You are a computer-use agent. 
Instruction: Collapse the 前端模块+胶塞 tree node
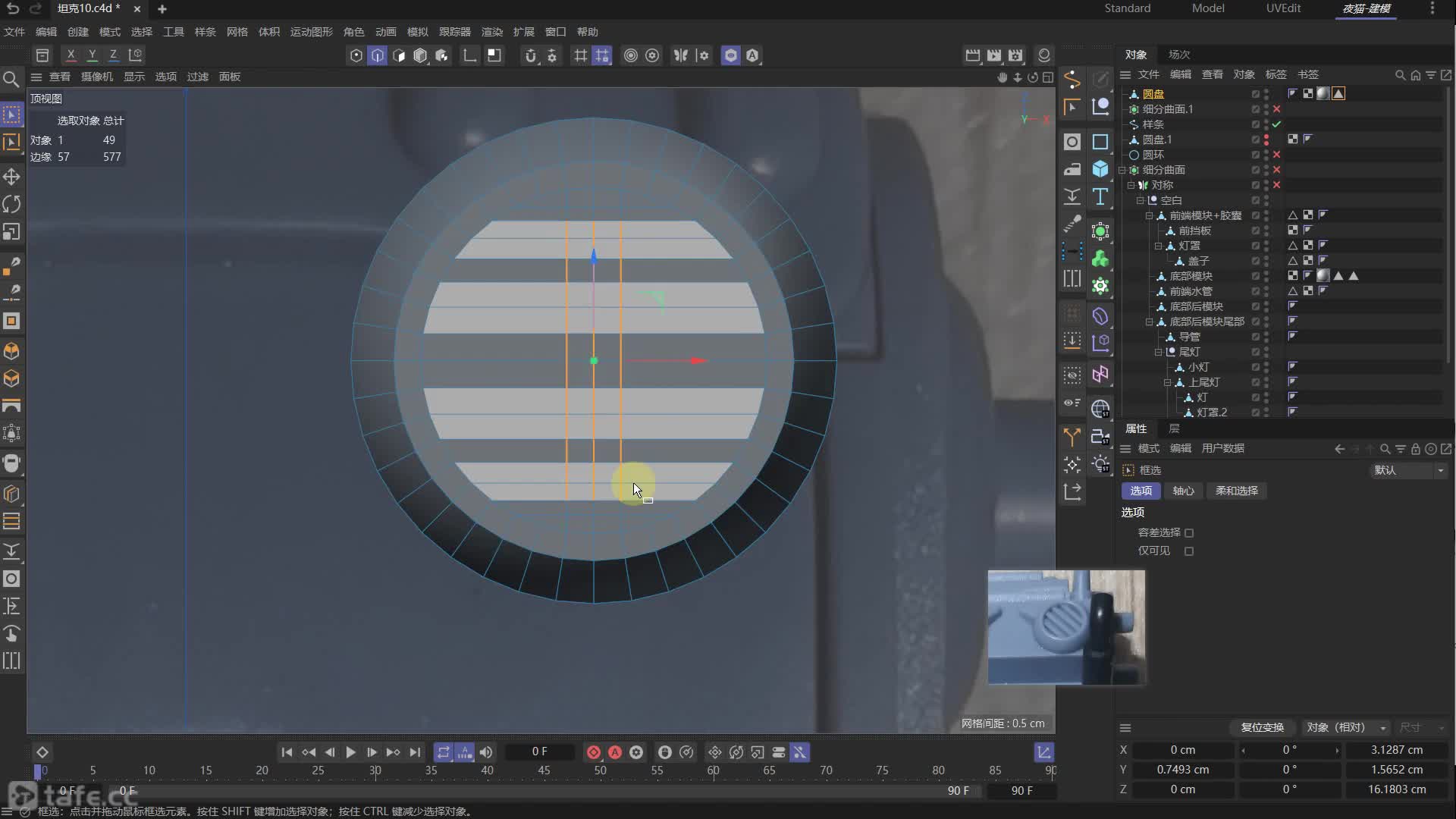pos(1149,215)
